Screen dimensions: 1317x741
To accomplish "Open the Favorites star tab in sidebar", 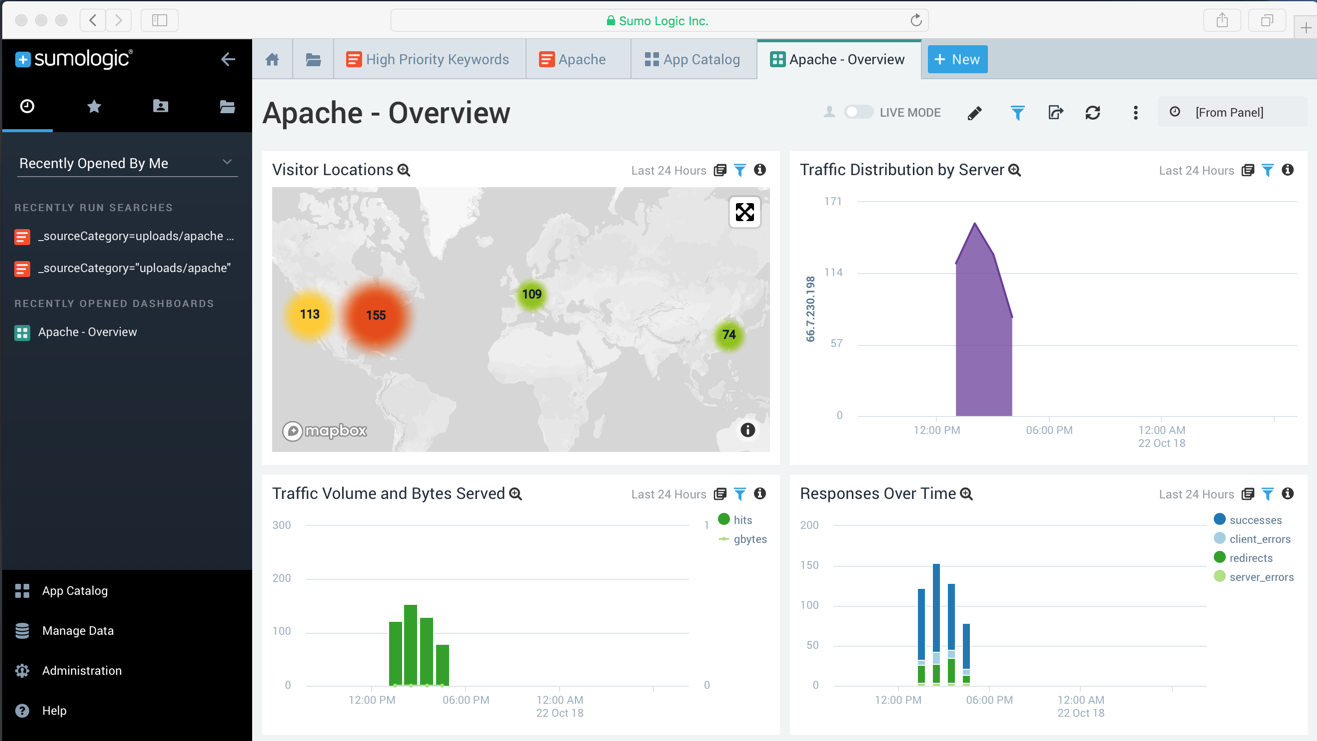I will click(94, 106).
